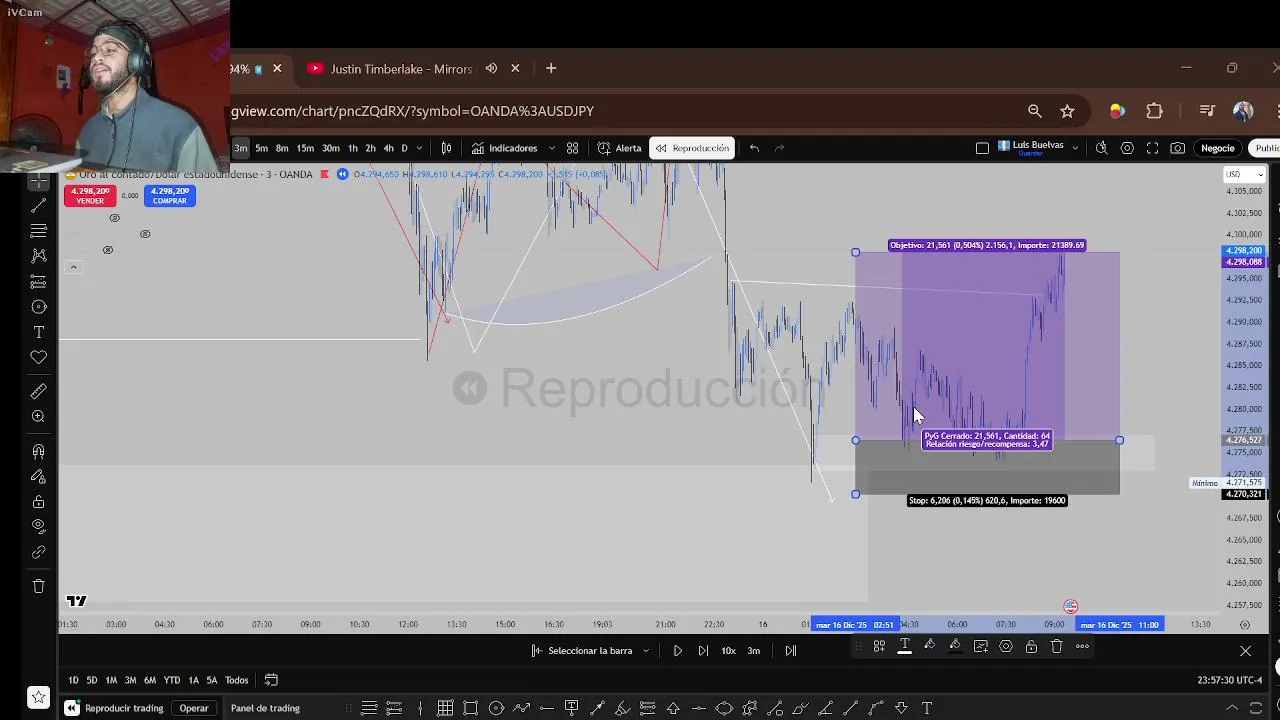1280x720 pixels.
Task: Switch to 5m timeframe
Action: pyautogui.click(x=261, y=148)
